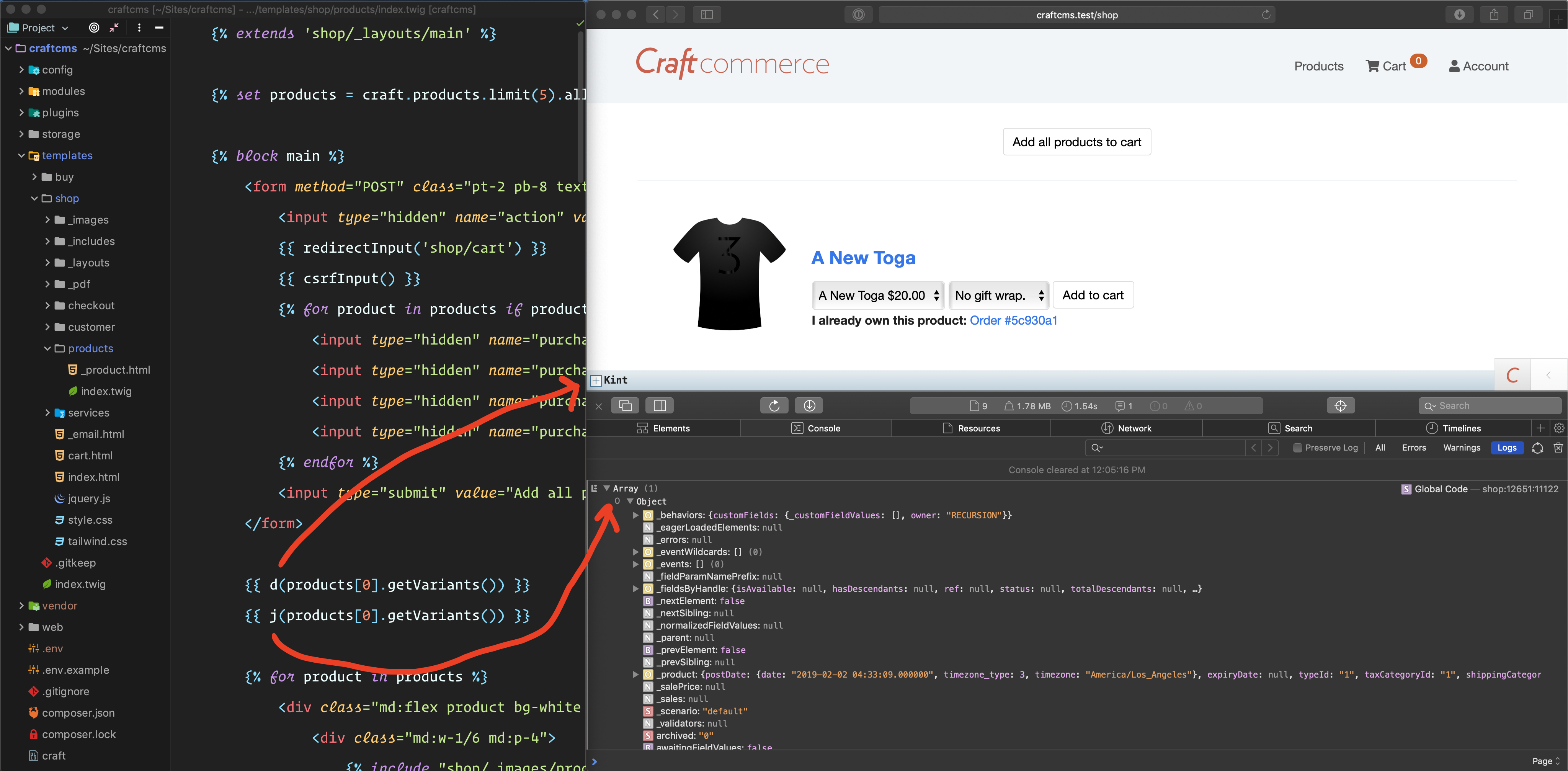
Task: Expand the _behaviors object property
Action: pyautogui.click(x=635, y=515)
